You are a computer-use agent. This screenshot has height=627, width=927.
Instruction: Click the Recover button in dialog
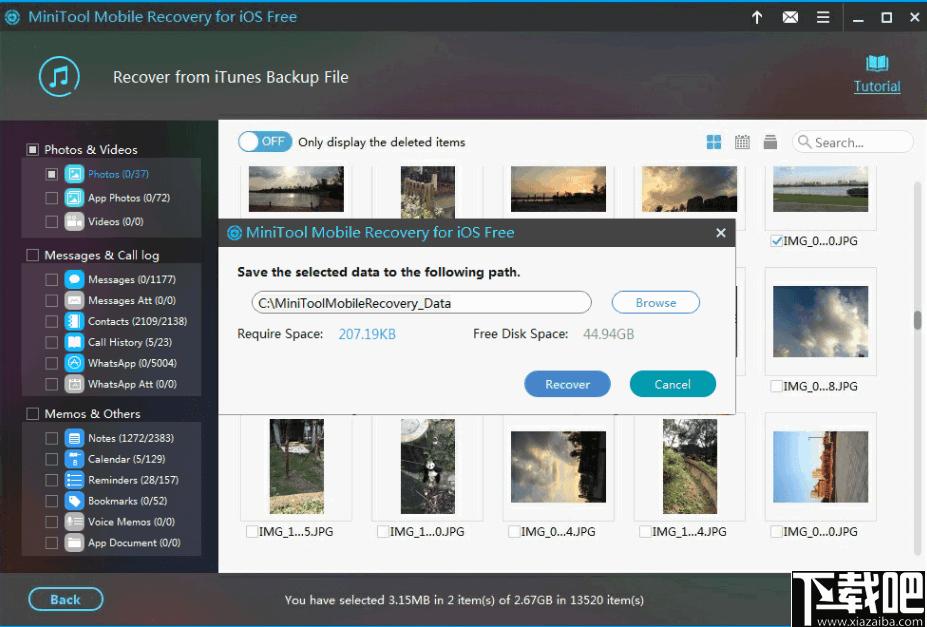click(x=567, y=384)
